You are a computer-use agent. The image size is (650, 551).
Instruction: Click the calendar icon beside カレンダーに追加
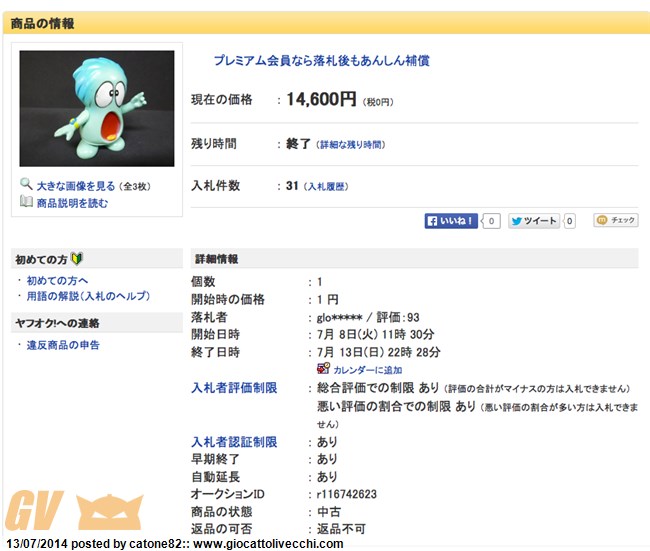click(x=323, y=369)
